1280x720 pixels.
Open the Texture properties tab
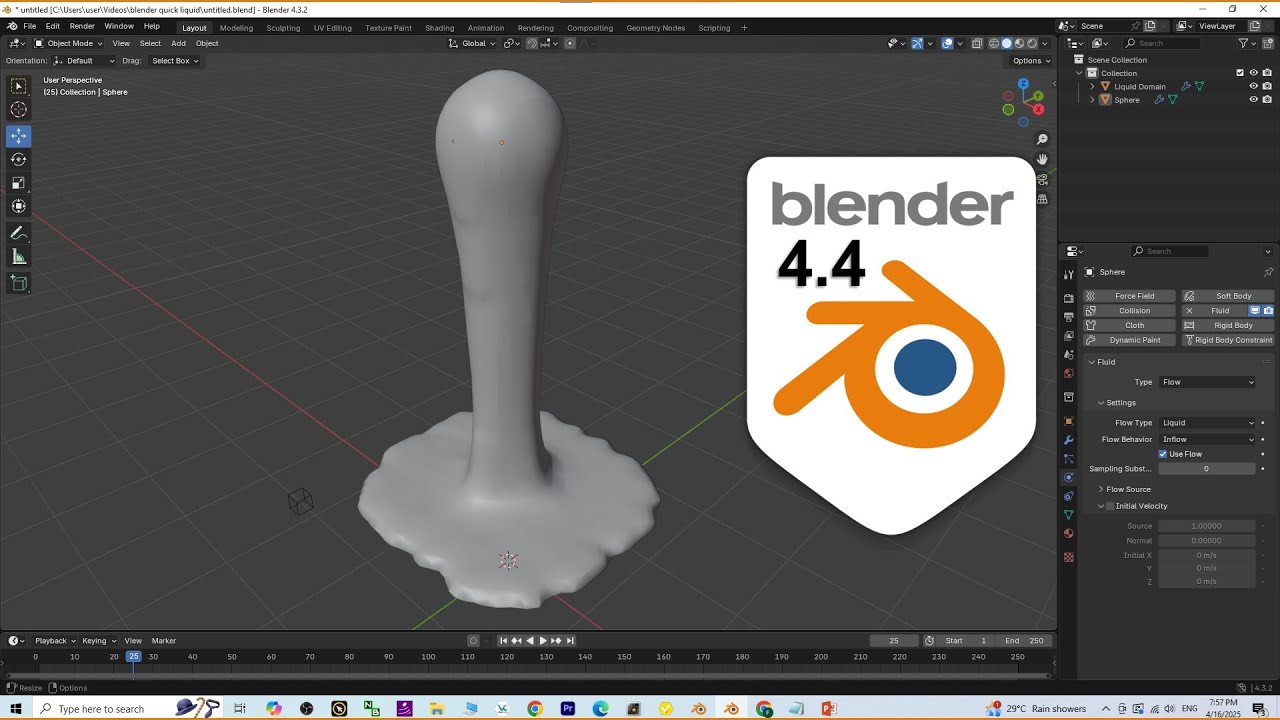click(x=1069, y=557)
